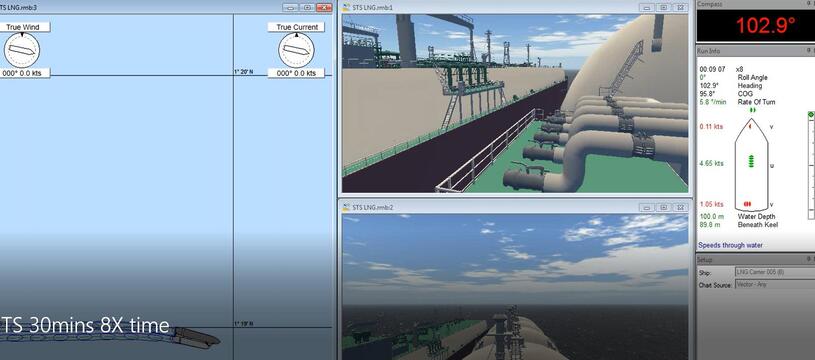
Task: Click the 'Heading' label in Run Info
Action: [750, 86]
